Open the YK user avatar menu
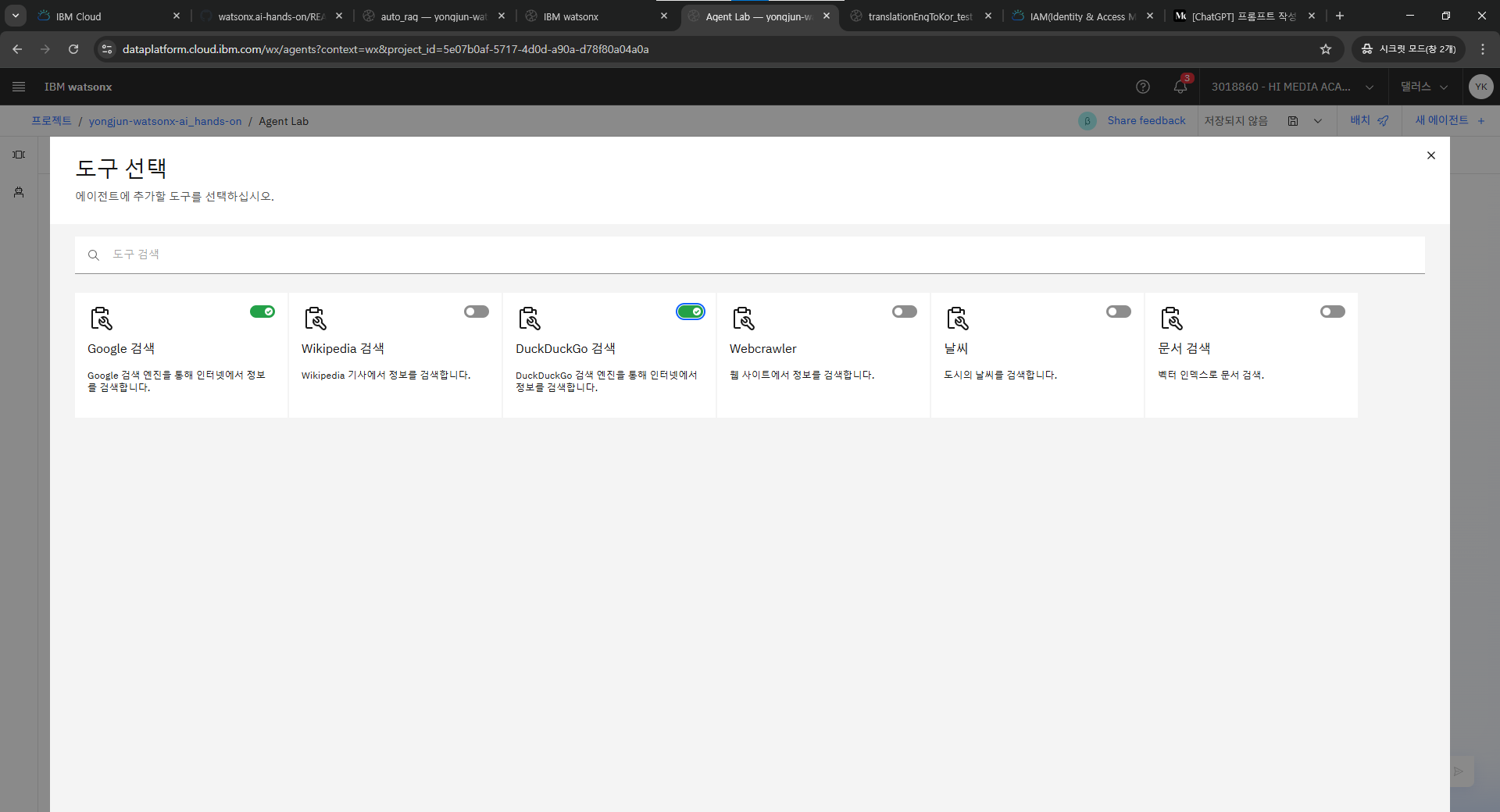The height and width of the screenshot is (812, 1500). [1480, 87]
